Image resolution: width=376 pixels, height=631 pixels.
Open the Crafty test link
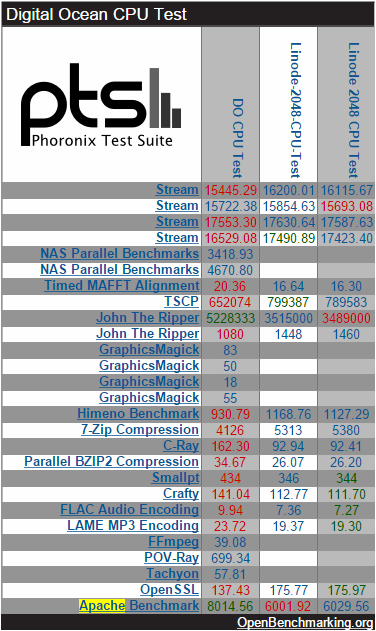(x=181, y=493)
